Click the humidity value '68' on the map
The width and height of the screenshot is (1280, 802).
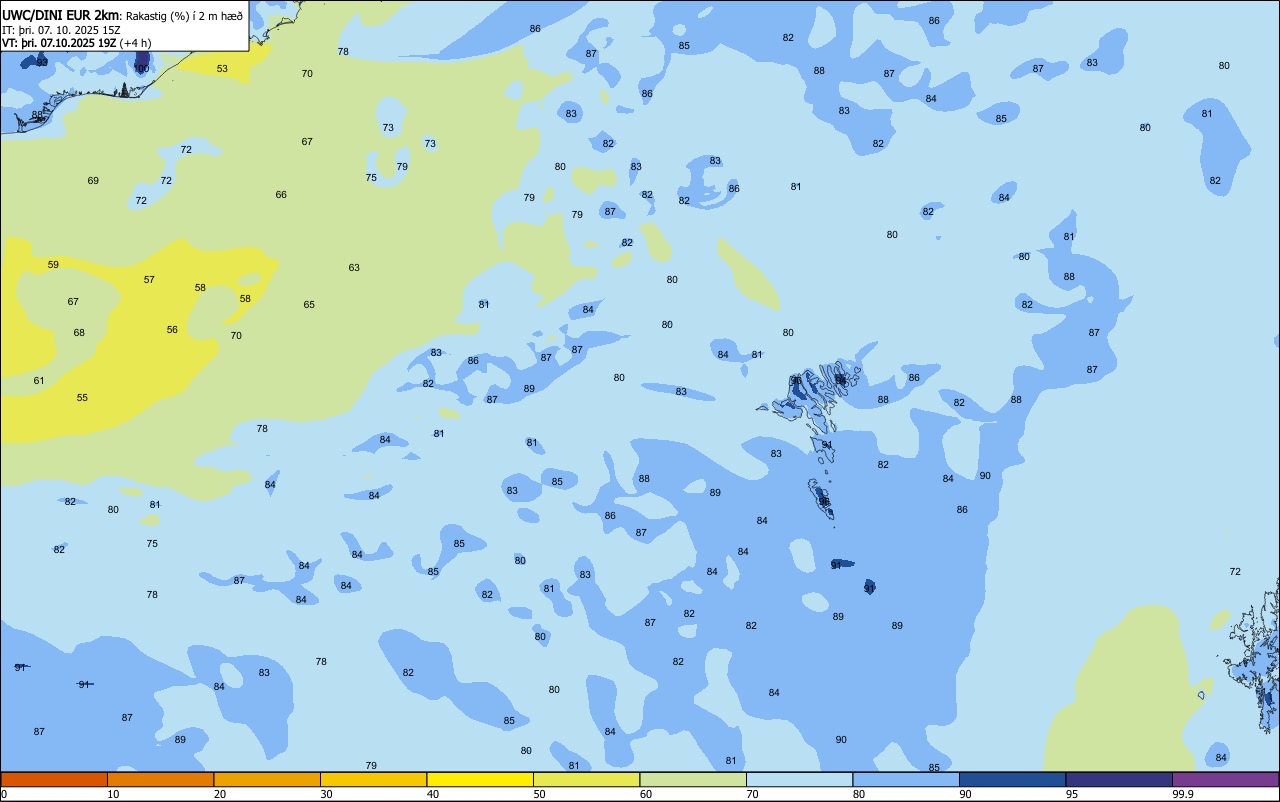(79, 333)
